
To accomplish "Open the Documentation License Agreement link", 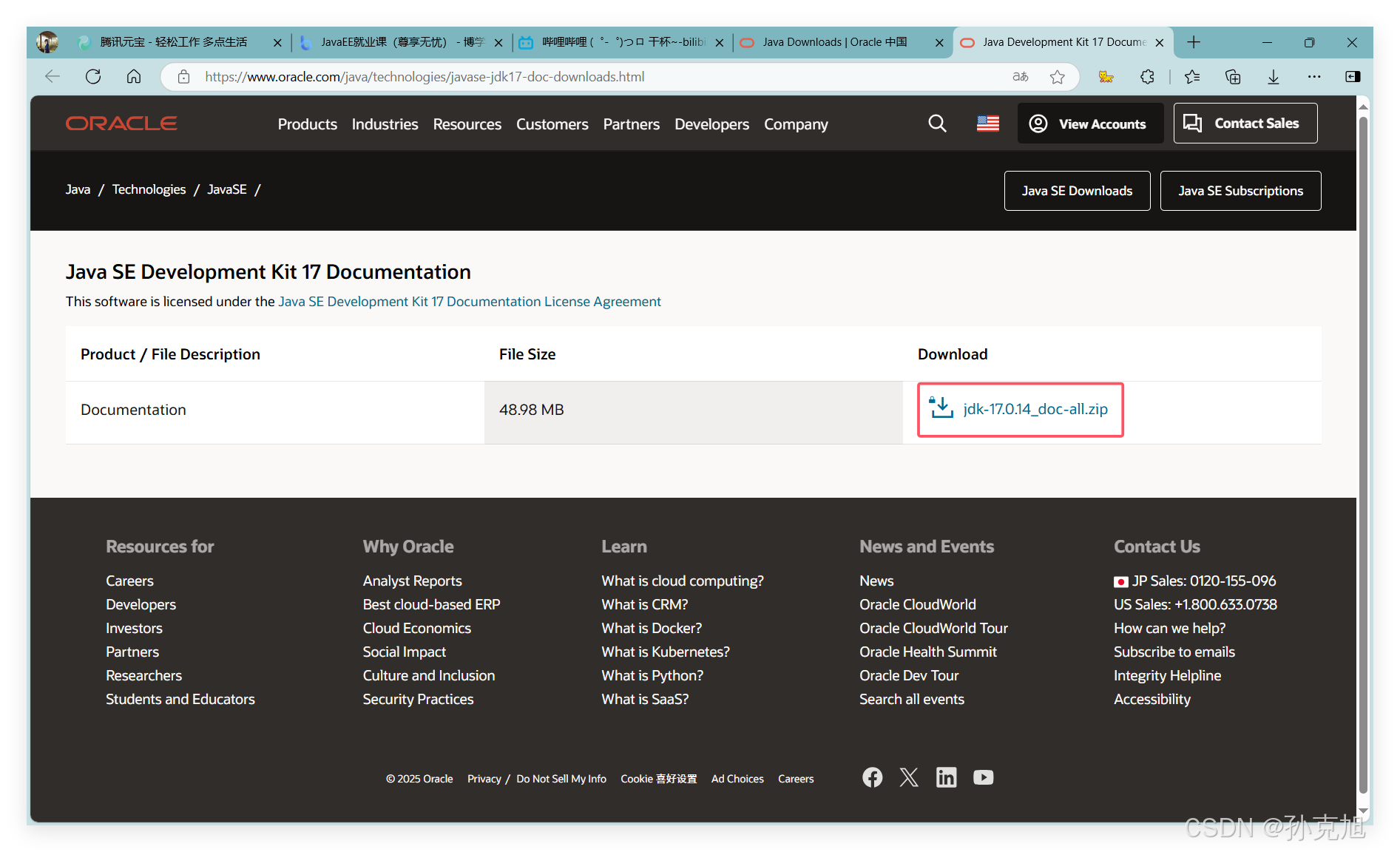I will [x=470, y=302].
